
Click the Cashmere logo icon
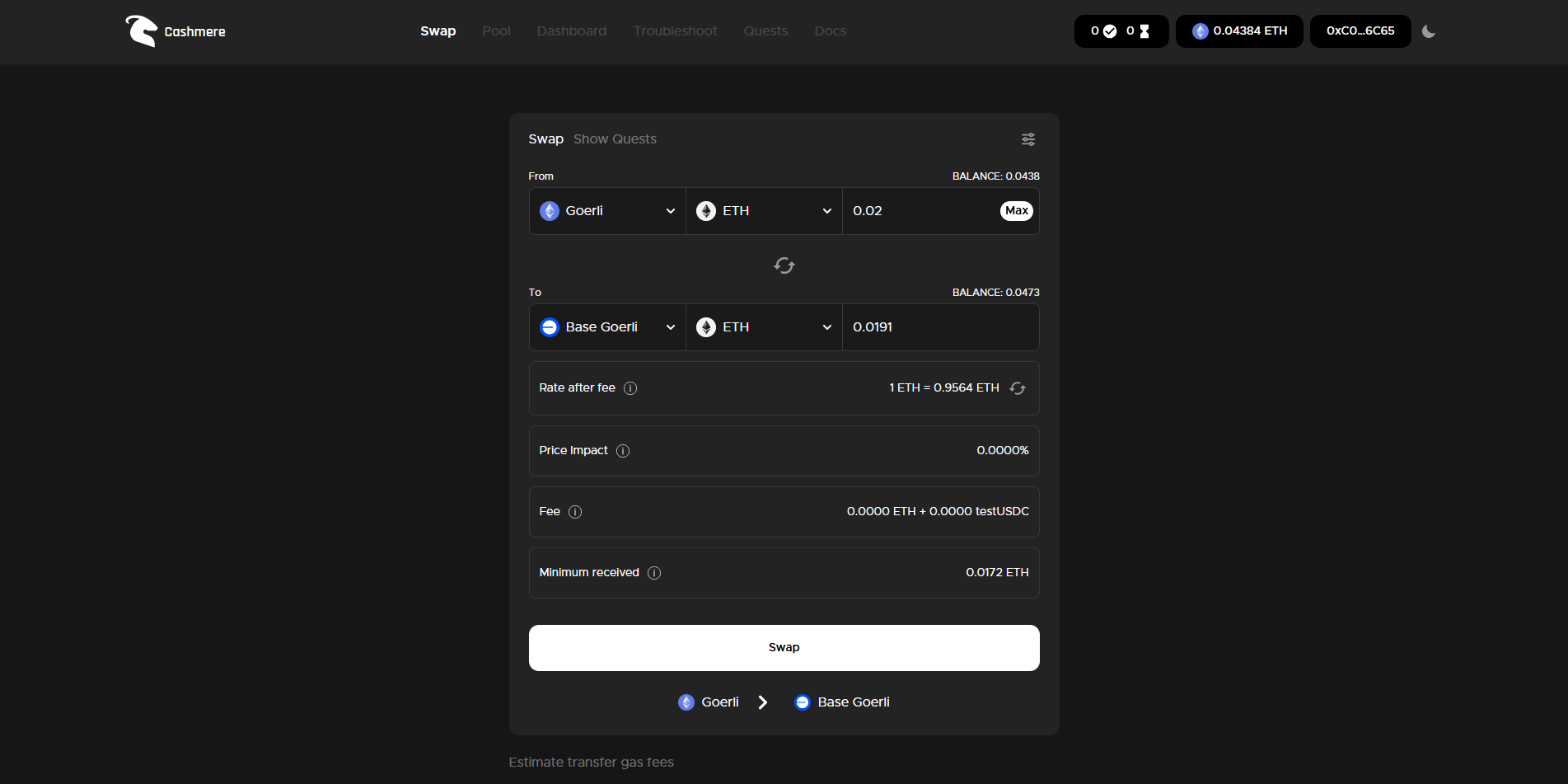pyautogui.click(x=141, y=31)
